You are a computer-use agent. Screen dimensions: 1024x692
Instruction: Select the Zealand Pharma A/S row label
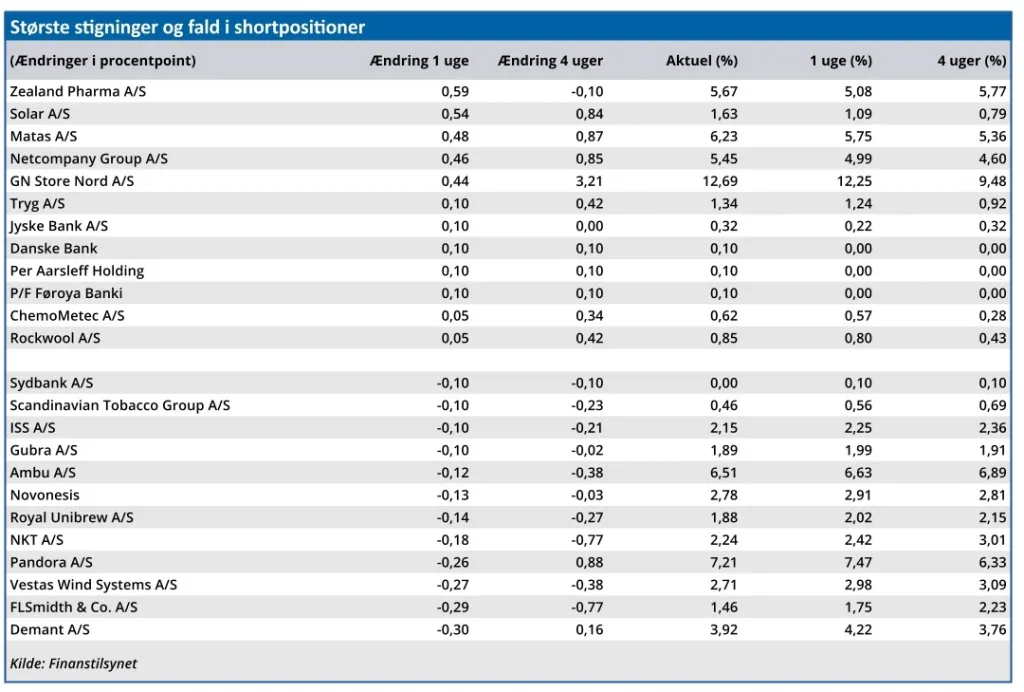click(x=78, y=91)
